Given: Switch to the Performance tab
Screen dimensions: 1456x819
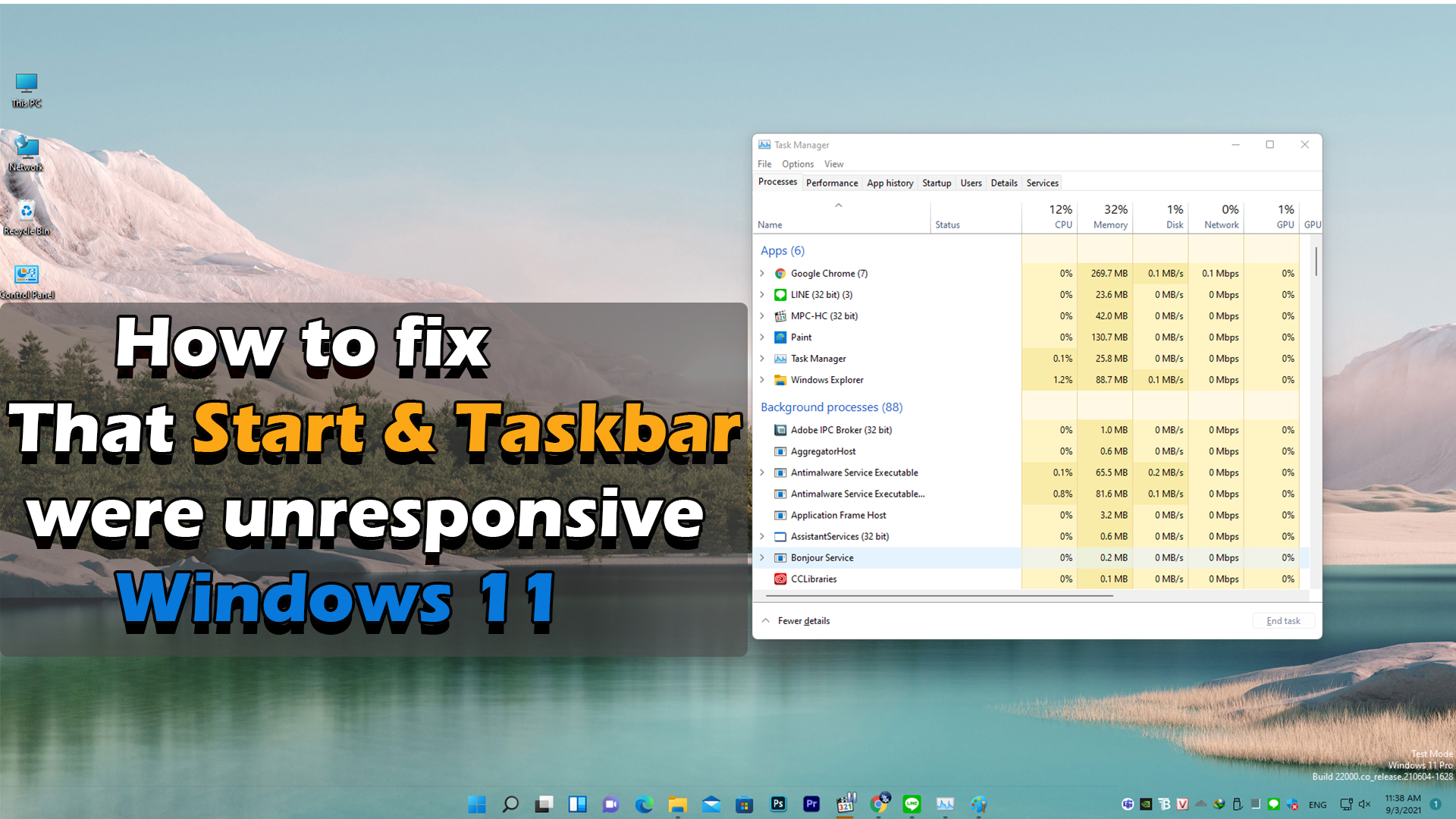Looking at the screenshot, I should pyautogui.click(x=831, y=183).
